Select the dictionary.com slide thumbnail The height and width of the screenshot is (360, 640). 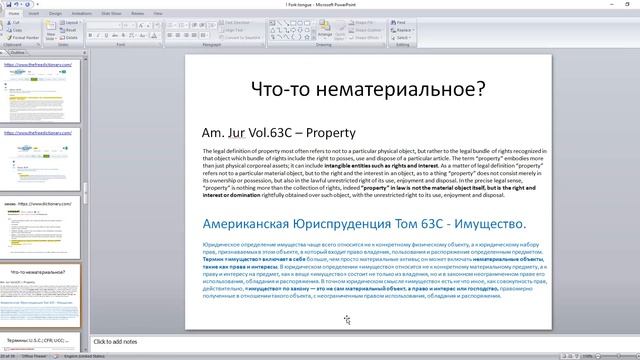(40, 227)
